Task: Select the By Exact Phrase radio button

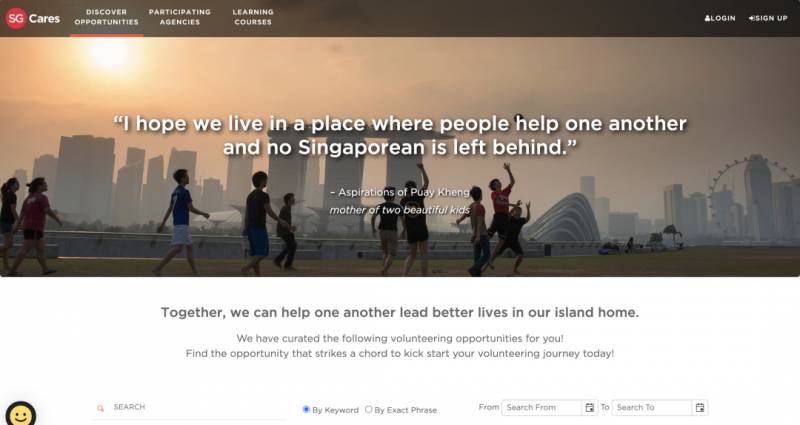Action: [368, 409]
